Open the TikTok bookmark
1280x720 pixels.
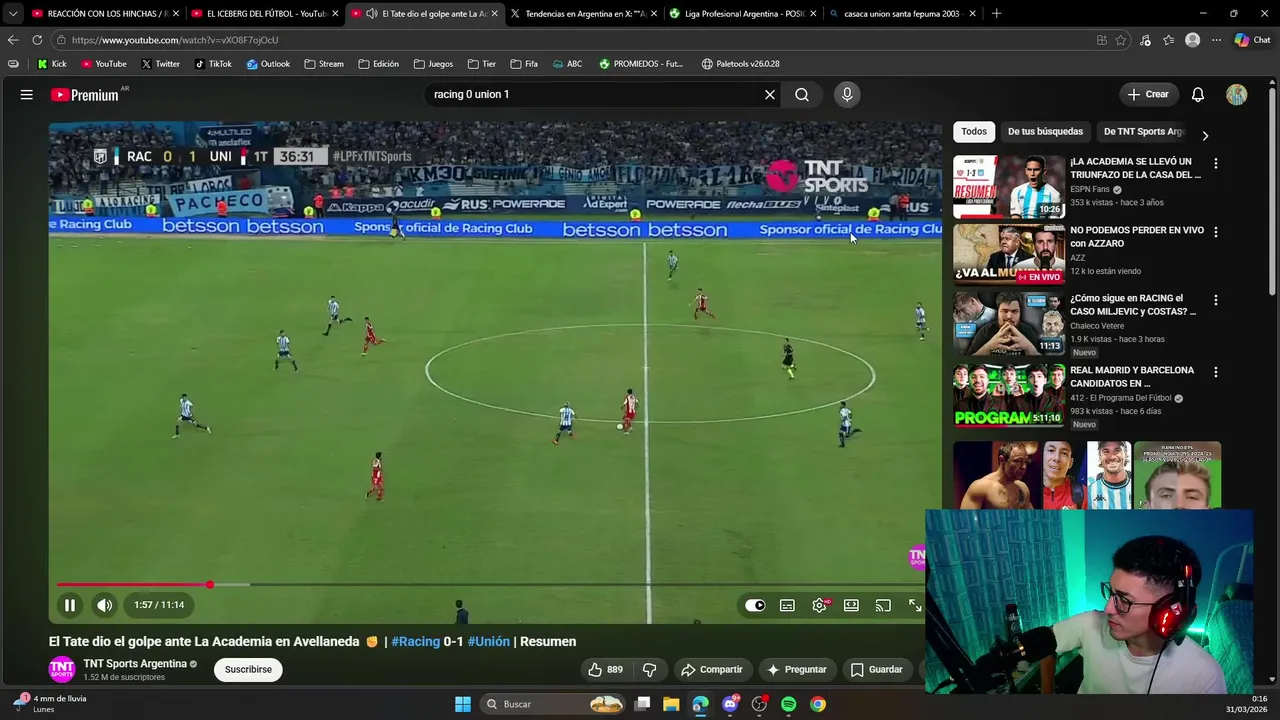pos(213,64)
